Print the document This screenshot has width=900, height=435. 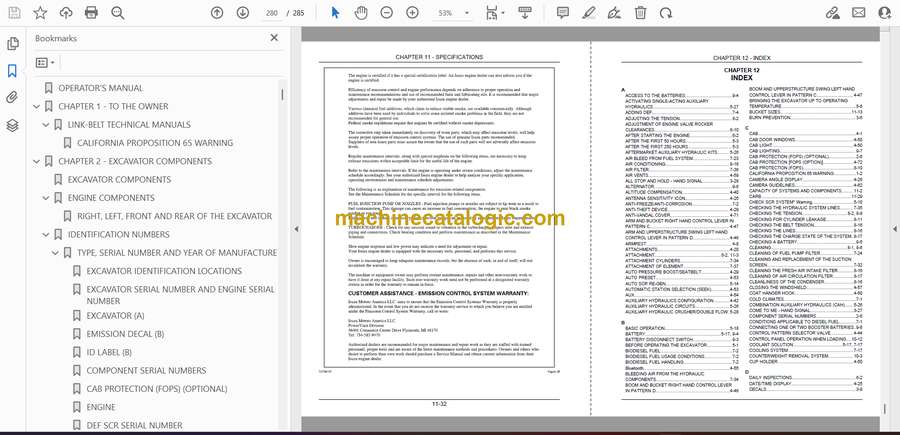91,13
